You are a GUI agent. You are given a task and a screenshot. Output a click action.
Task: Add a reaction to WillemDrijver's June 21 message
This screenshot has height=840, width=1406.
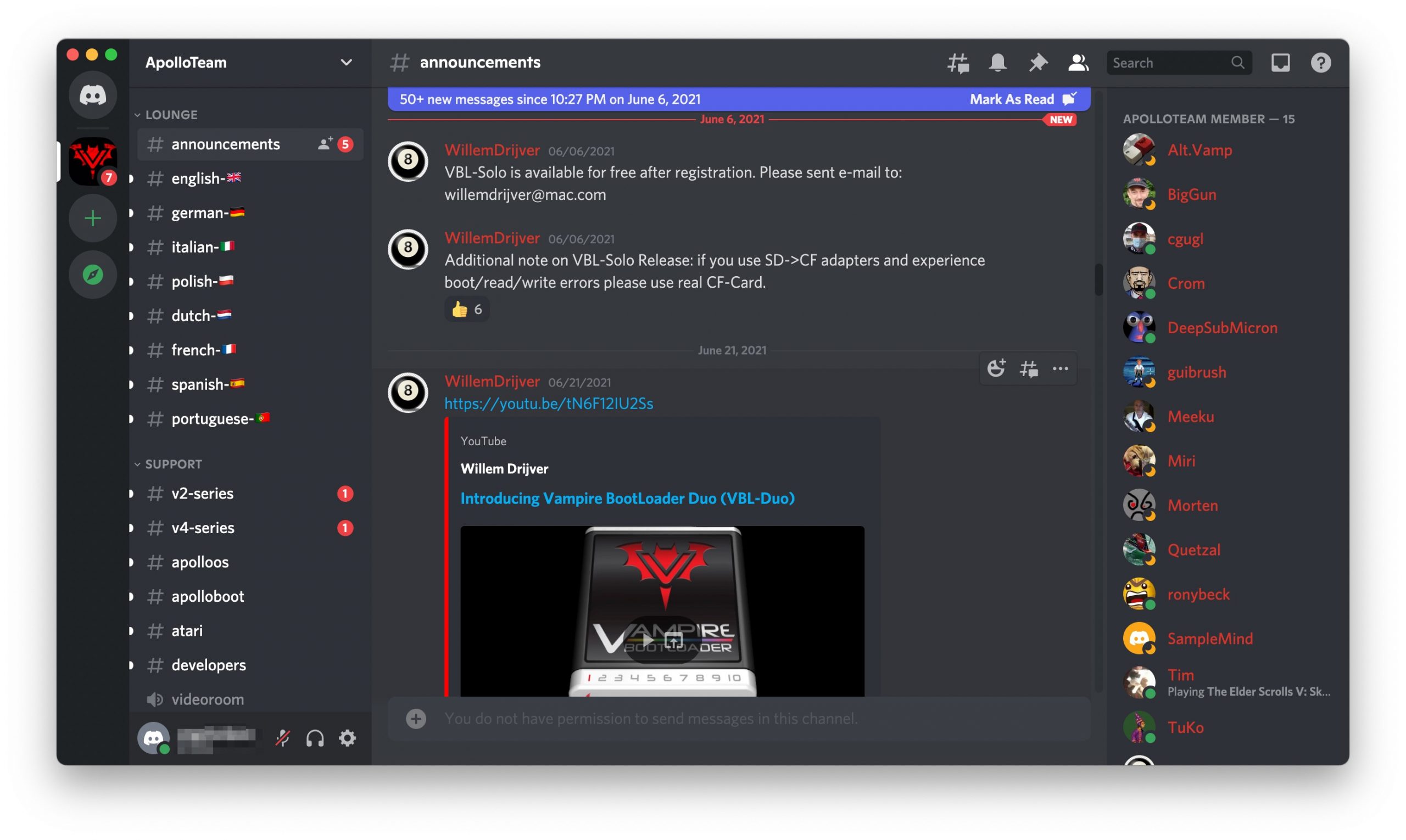997,368
